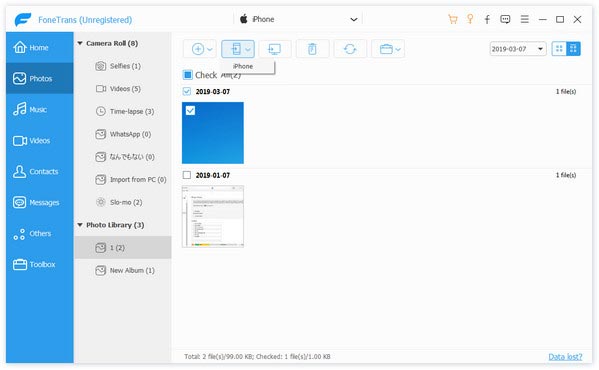Open dropdown arrow next to Export to device

(x=248, y=49)
